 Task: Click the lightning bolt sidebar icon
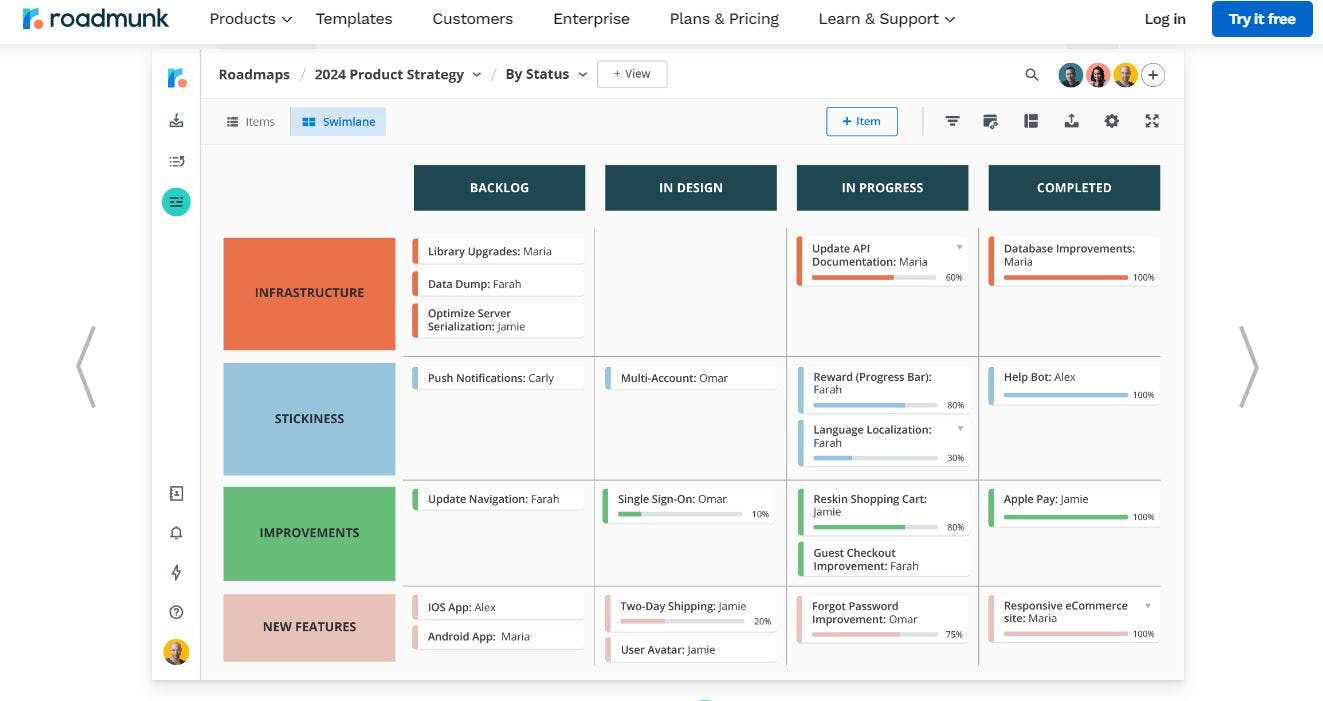point(177,572)
